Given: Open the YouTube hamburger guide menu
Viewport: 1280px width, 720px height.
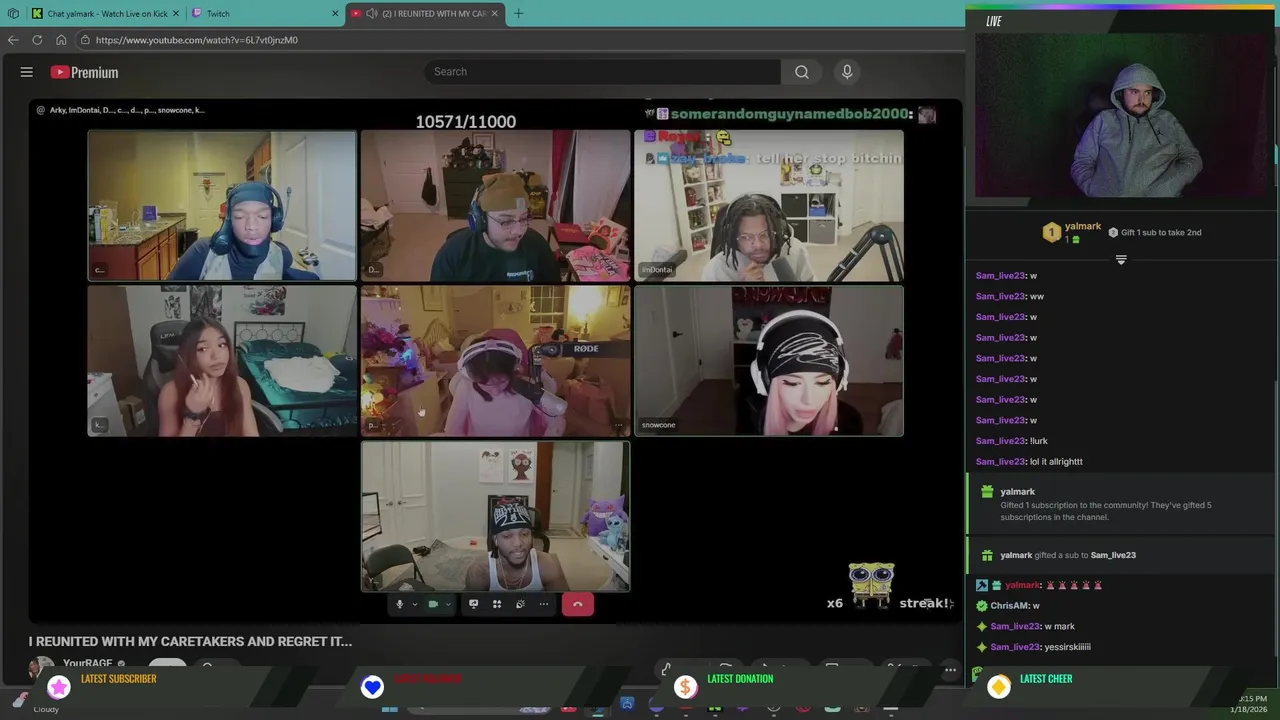Looking at the screenshot, I should (x=27, y=72).
